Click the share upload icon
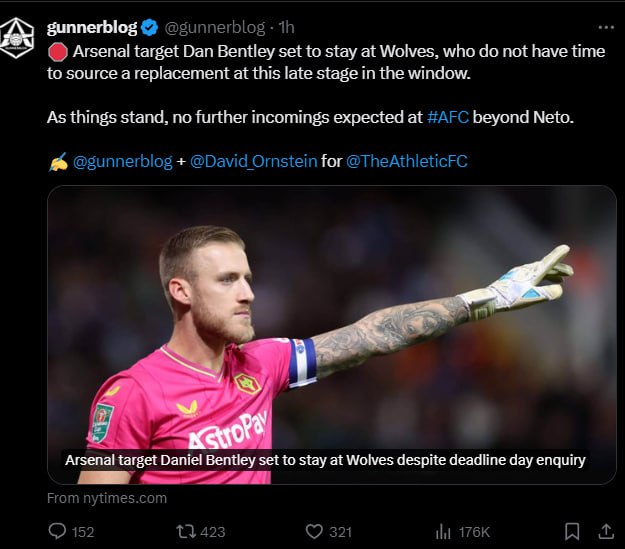 click(605, 531)
